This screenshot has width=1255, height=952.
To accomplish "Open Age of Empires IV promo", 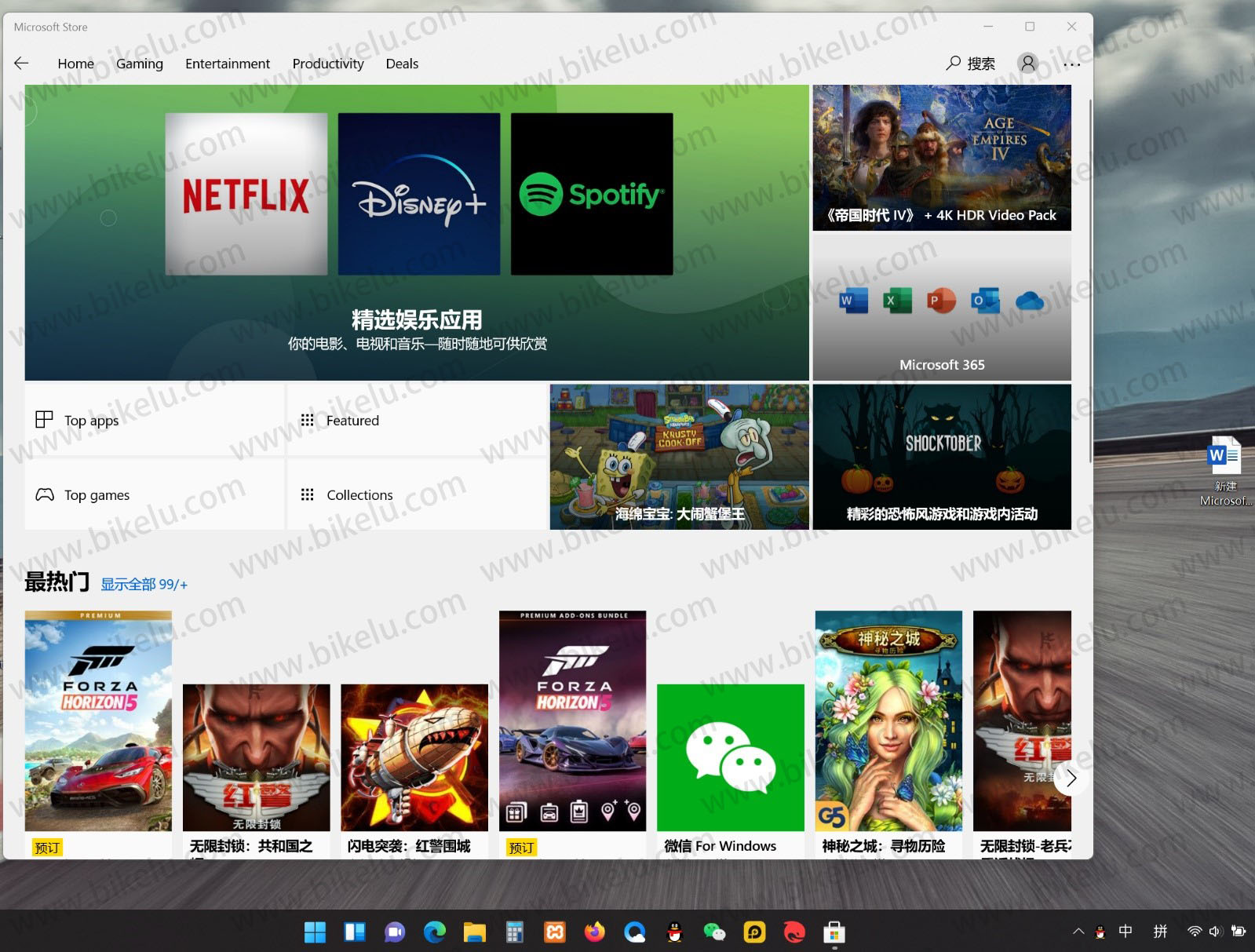I will [942, 158].
